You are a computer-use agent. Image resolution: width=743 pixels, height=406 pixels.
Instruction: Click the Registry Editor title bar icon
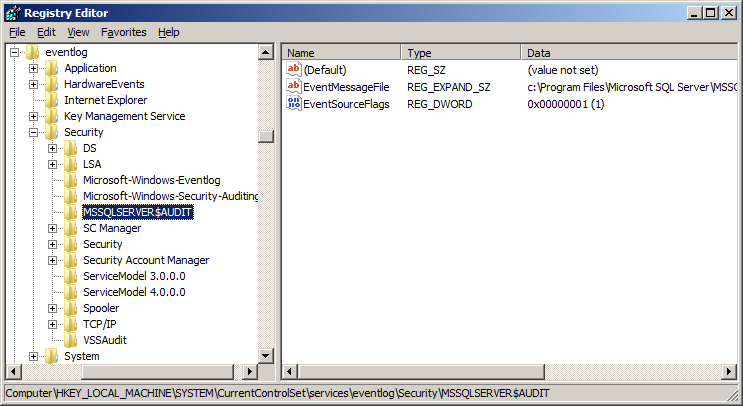[x=12, y=13]
